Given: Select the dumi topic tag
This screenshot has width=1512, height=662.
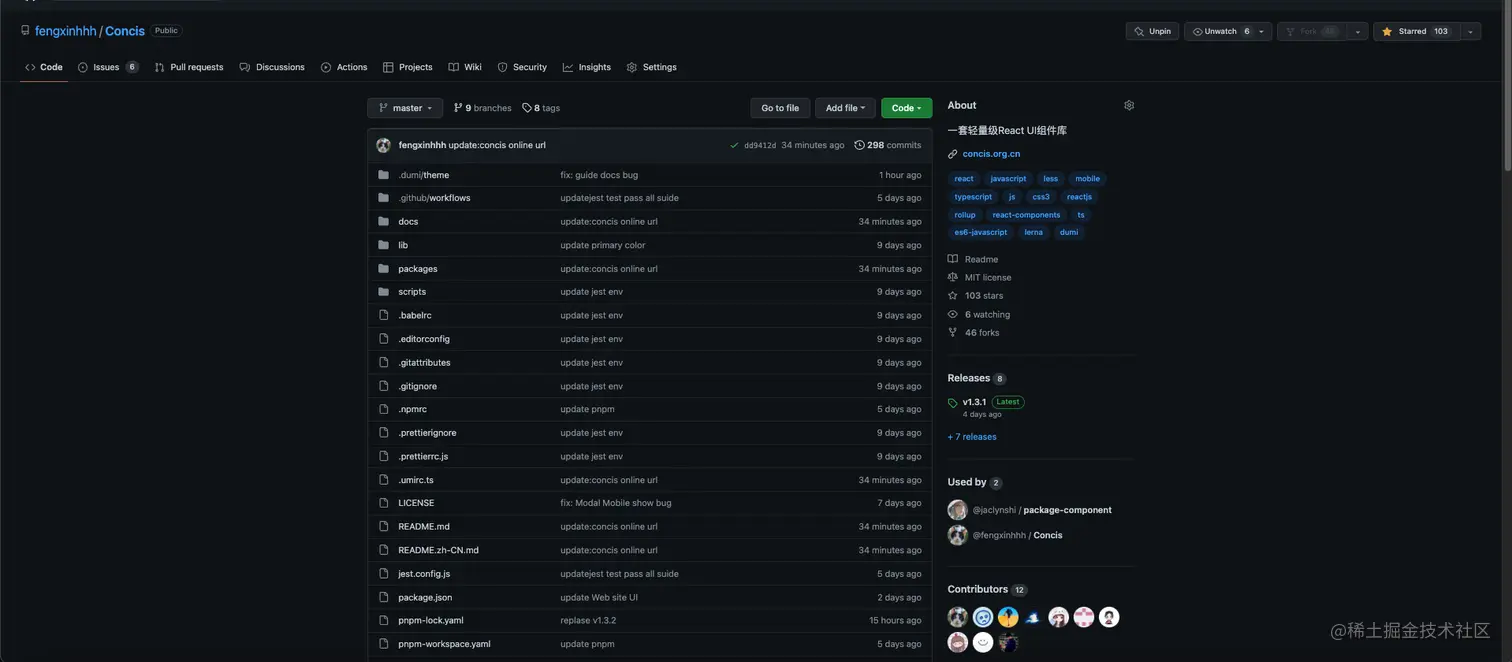Looking at the screenshot, I should tap(1069, 232).
